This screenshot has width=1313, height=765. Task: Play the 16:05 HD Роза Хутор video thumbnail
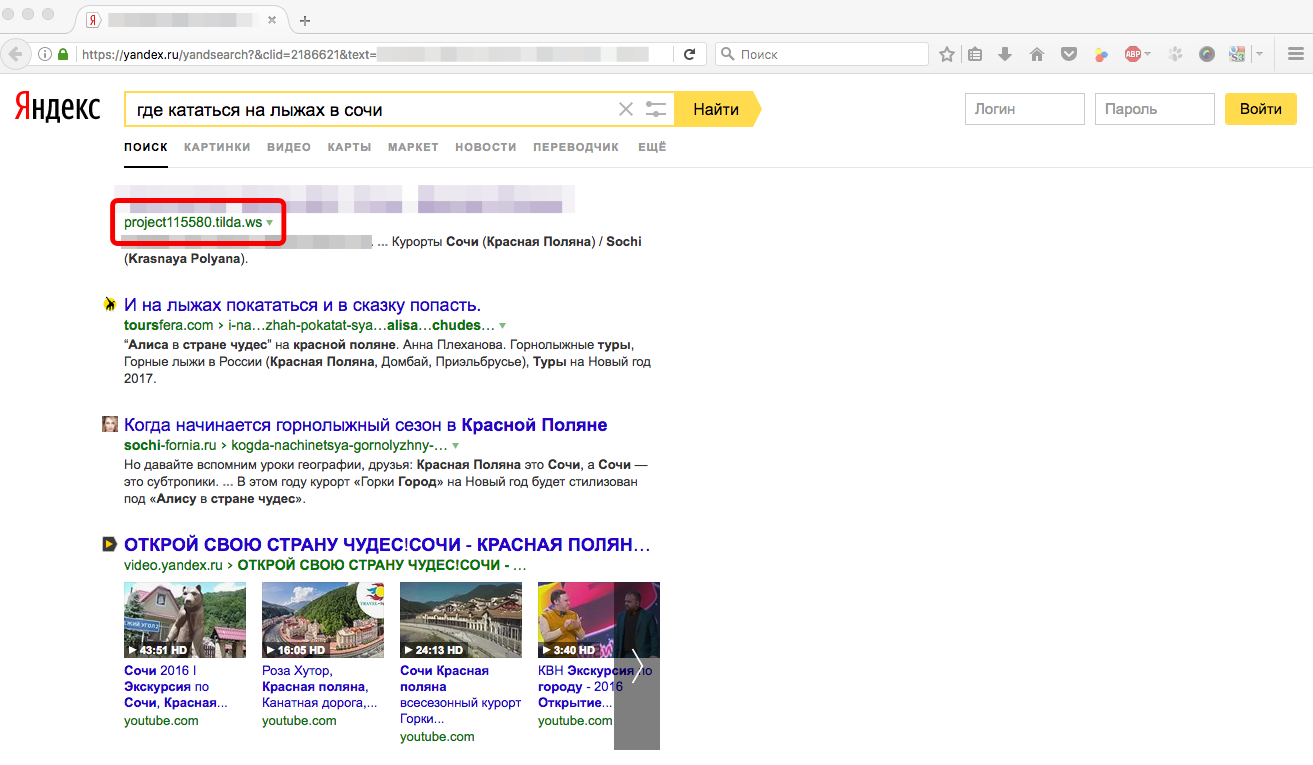pyautogui.click(x=322, y=620)
